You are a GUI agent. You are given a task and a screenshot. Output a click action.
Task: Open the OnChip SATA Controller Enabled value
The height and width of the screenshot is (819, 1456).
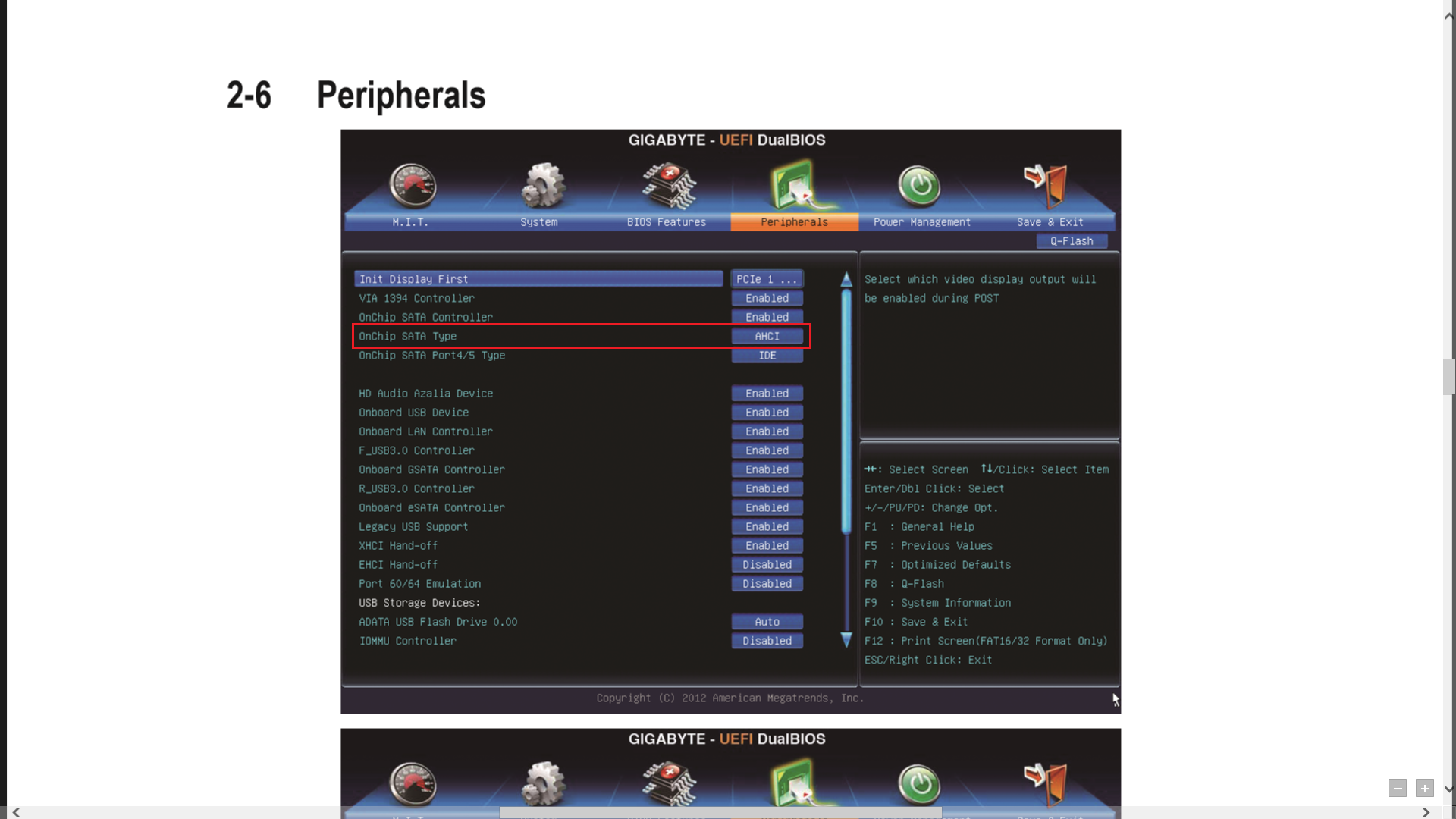pyautogui.click(x=767, y=317)
